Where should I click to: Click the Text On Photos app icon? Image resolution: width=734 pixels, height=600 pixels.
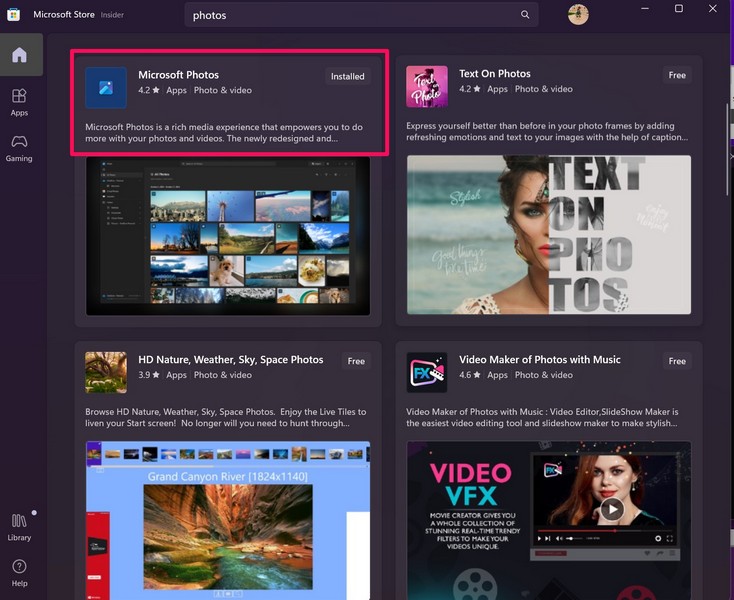coord(427,87)
